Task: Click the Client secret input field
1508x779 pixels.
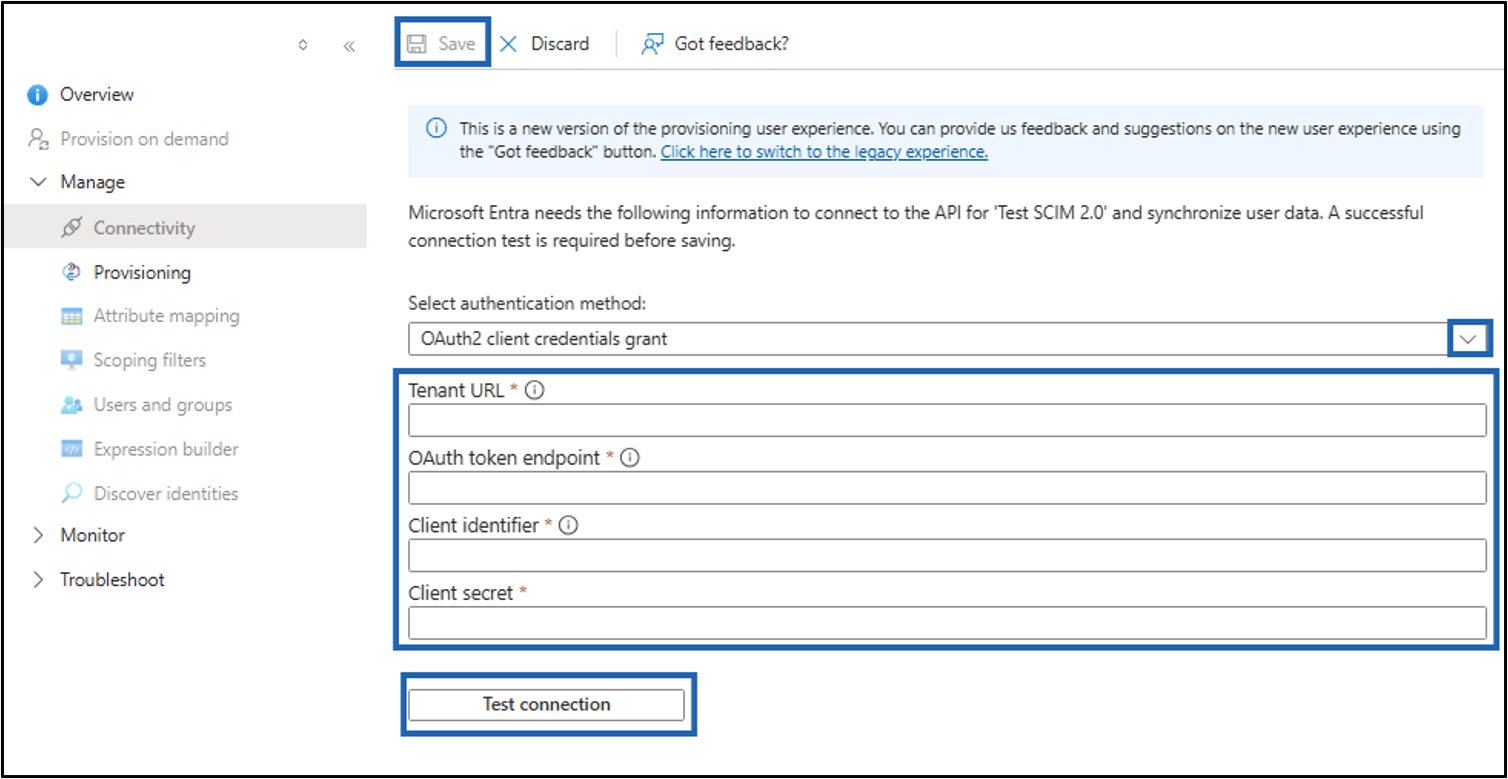Action: (947, 623)
